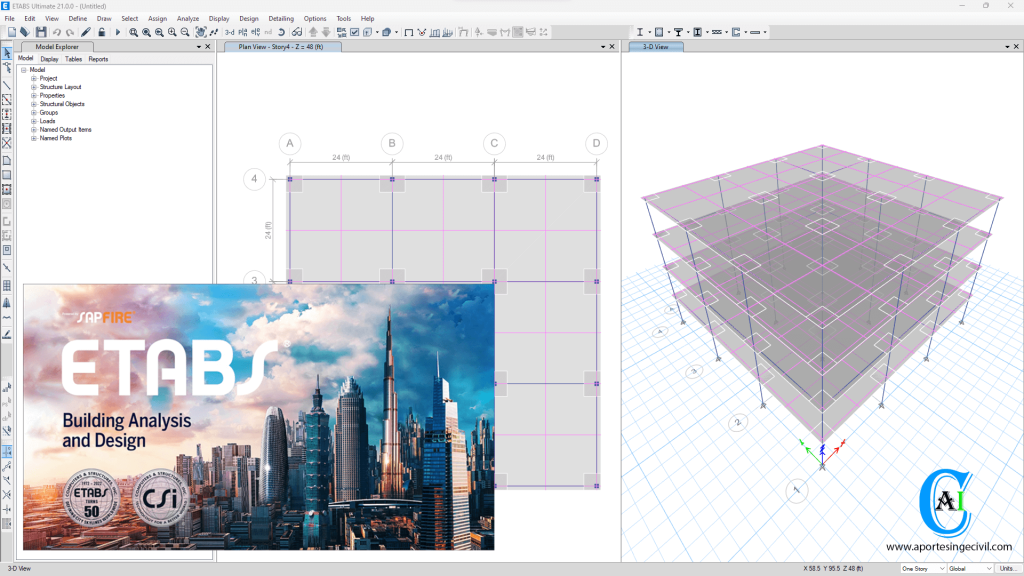Click the Move Up in List arrow
The height and width of the screenshot is (576, 1024).
(313, 32)
